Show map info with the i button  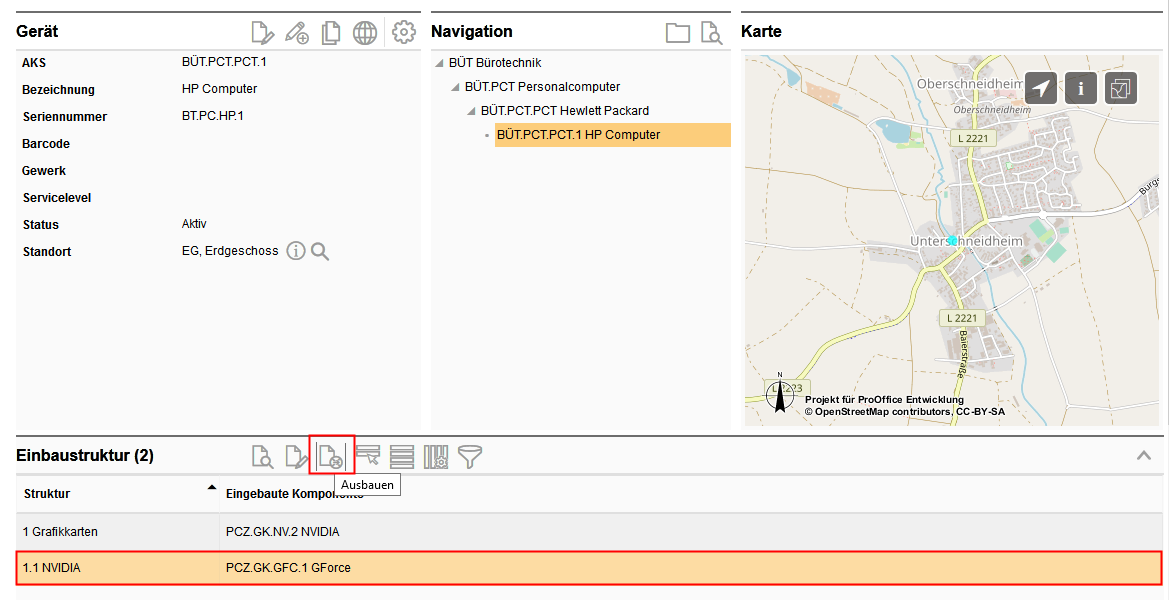tap(1081, 88)
